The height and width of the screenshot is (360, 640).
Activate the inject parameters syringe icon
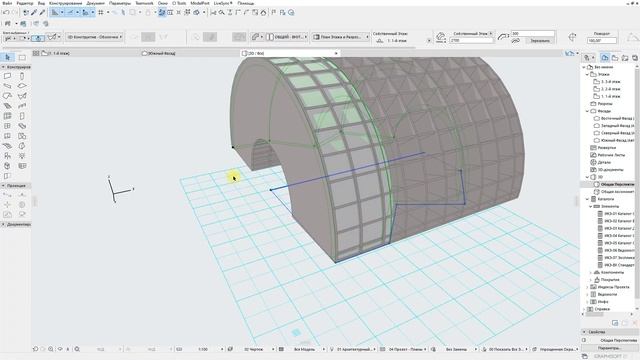[x=42, y=13]
